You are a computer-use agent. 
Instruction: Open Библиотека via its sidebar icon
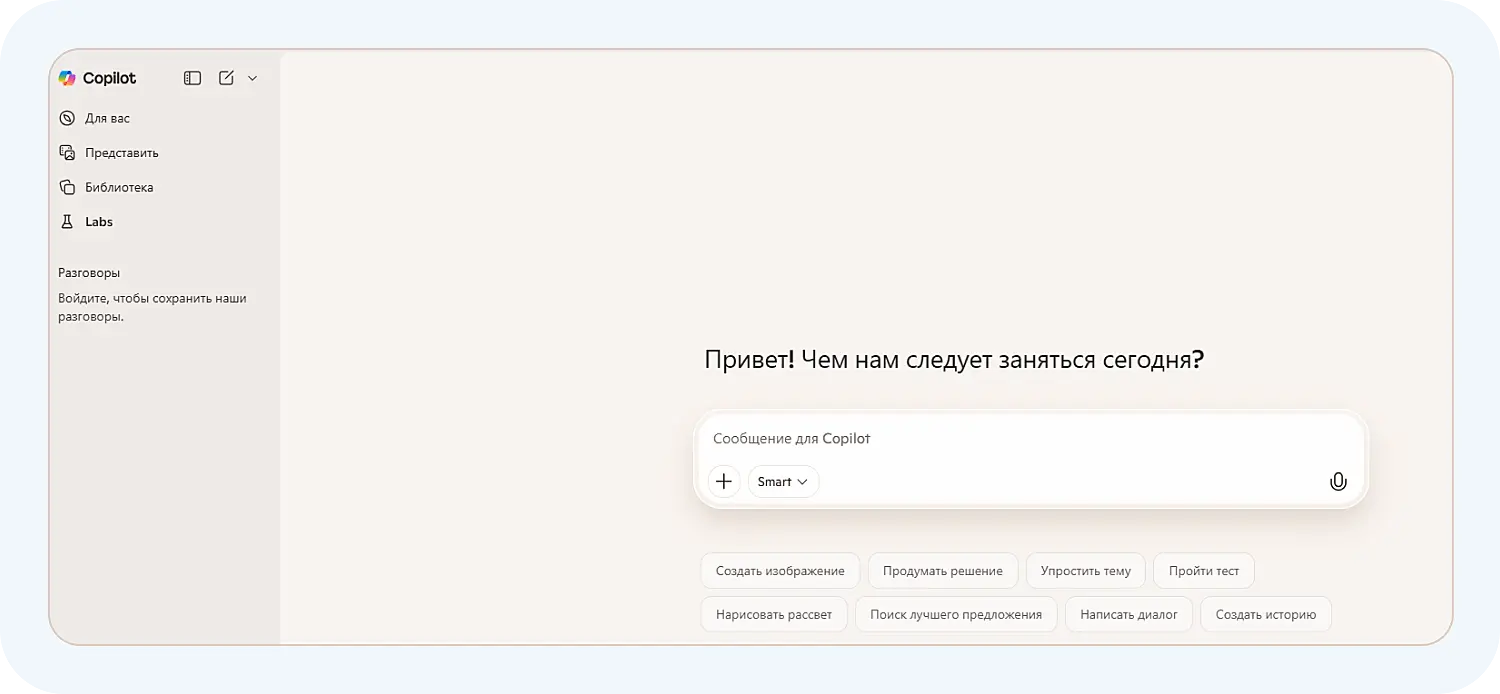(66, 187)
